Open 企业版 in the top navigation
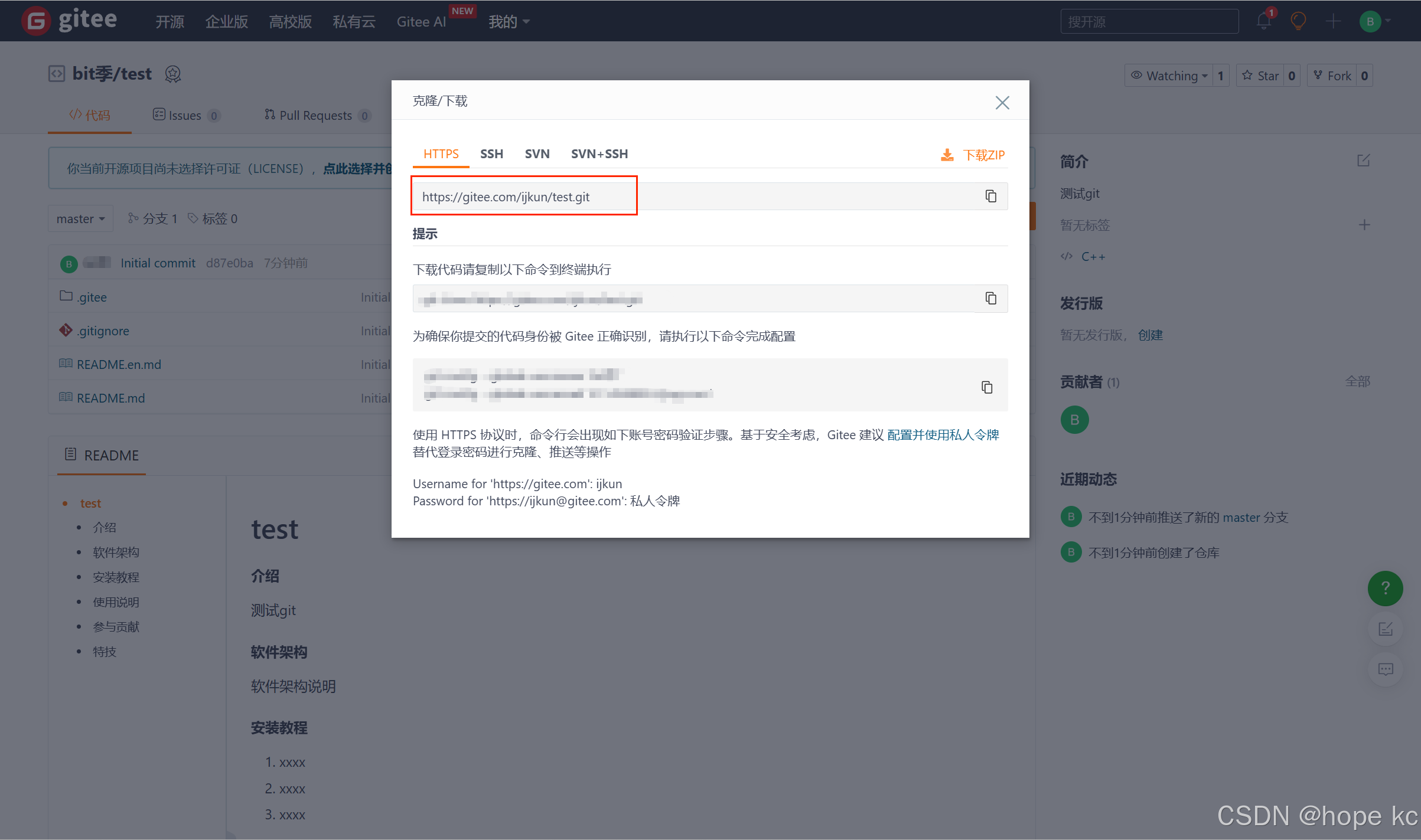Image resolution: width=1421 pixels, height=840 pixels. tap(227, 21)
